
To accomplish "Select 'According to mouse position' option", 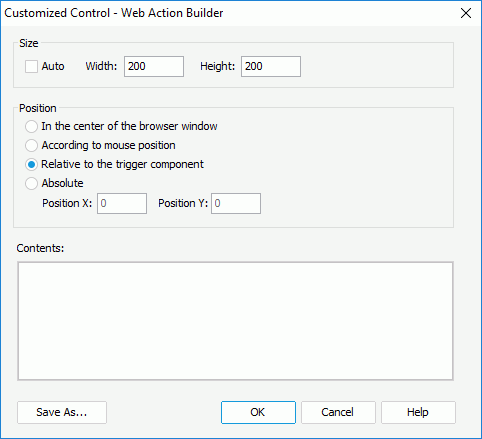I will [31, 145].
